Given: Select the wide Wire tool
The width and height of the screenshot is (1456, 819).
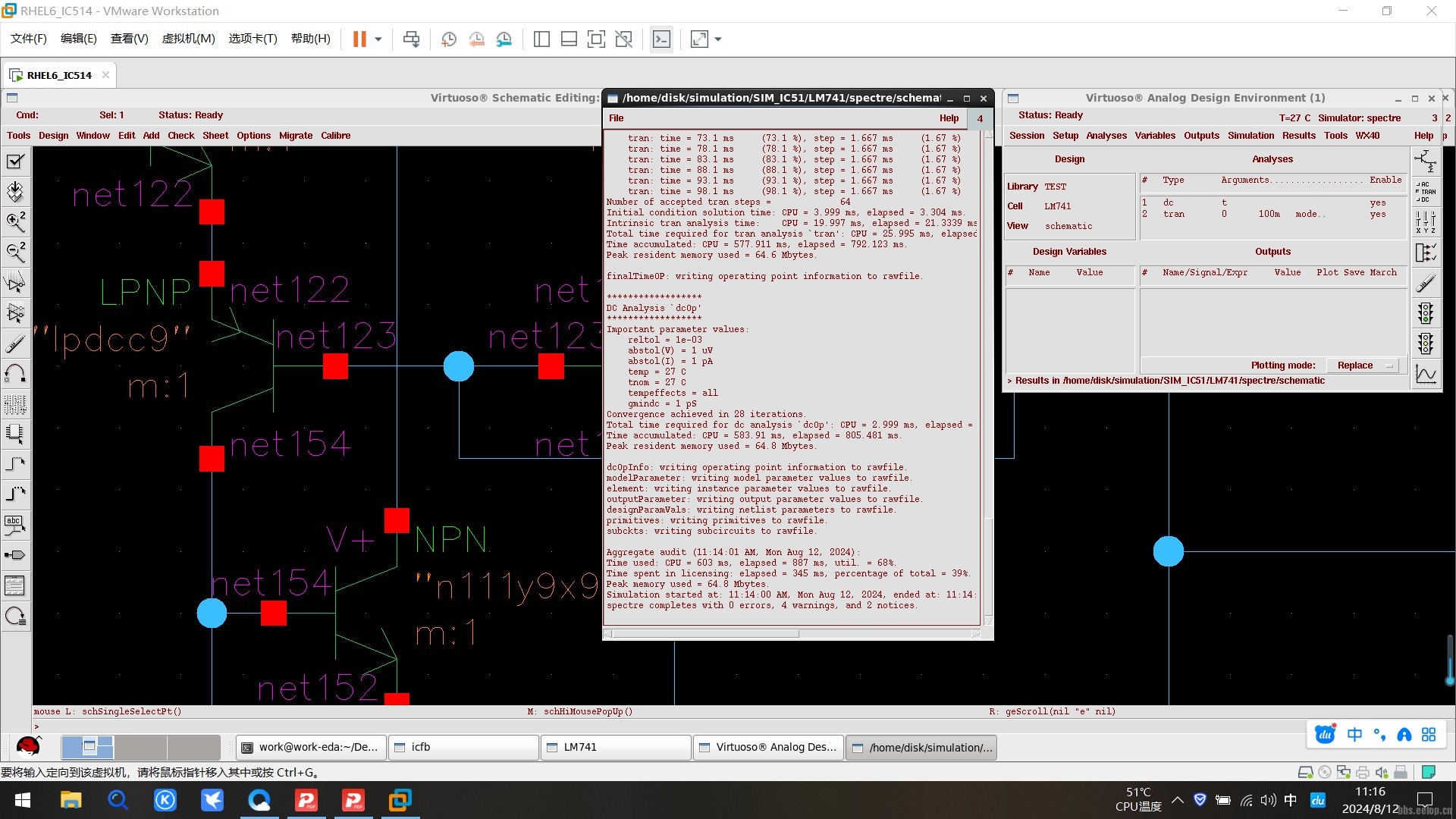Looking at the screenshot, I should [x=15, y=495].
